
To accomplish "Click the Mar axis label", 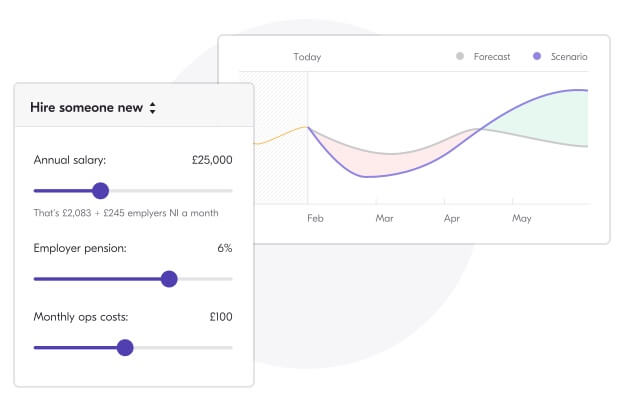I will [x=385, y=218].
